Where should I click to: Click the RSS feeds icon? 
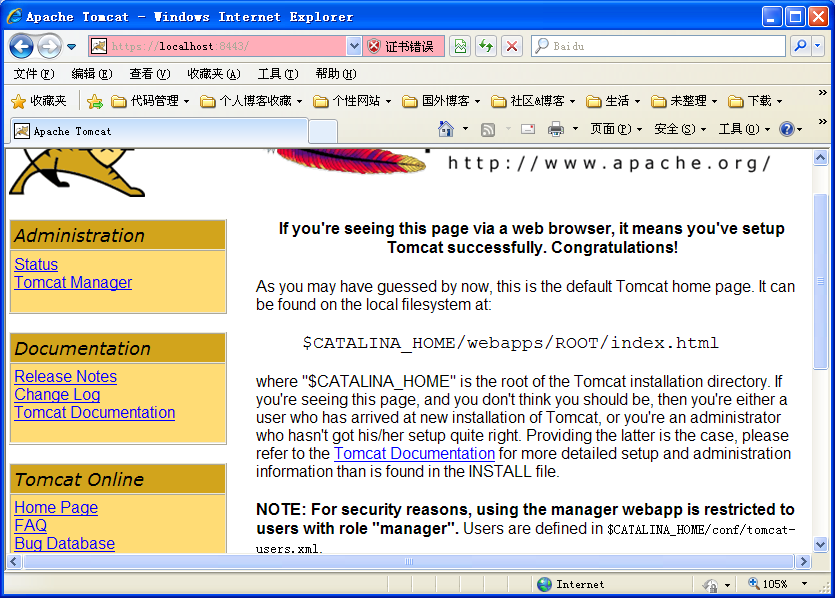[x=488, y=129]
